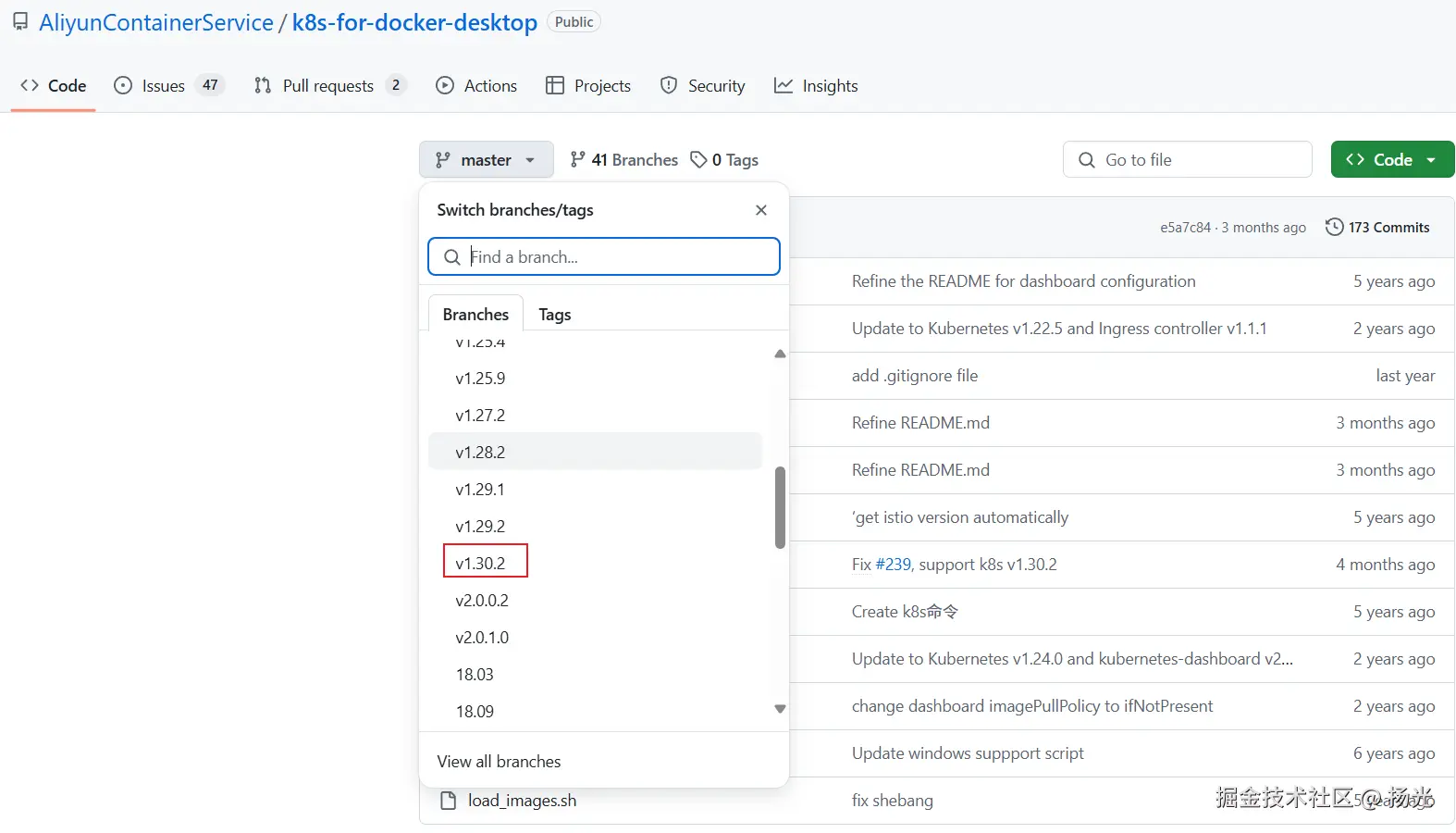Switch to branch v1.28.2
The width and height of the screenshot is (1456, 833).
click(596, 452)
